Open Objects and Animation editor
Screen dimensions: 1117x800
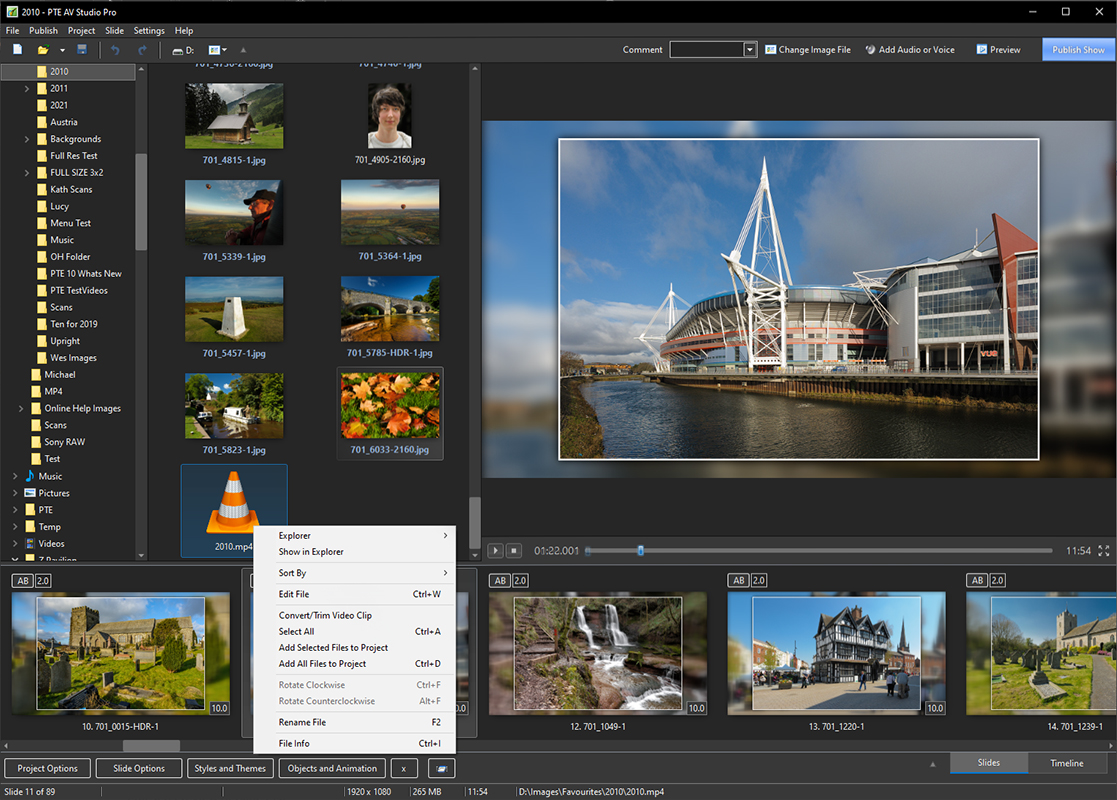(333, 769)
